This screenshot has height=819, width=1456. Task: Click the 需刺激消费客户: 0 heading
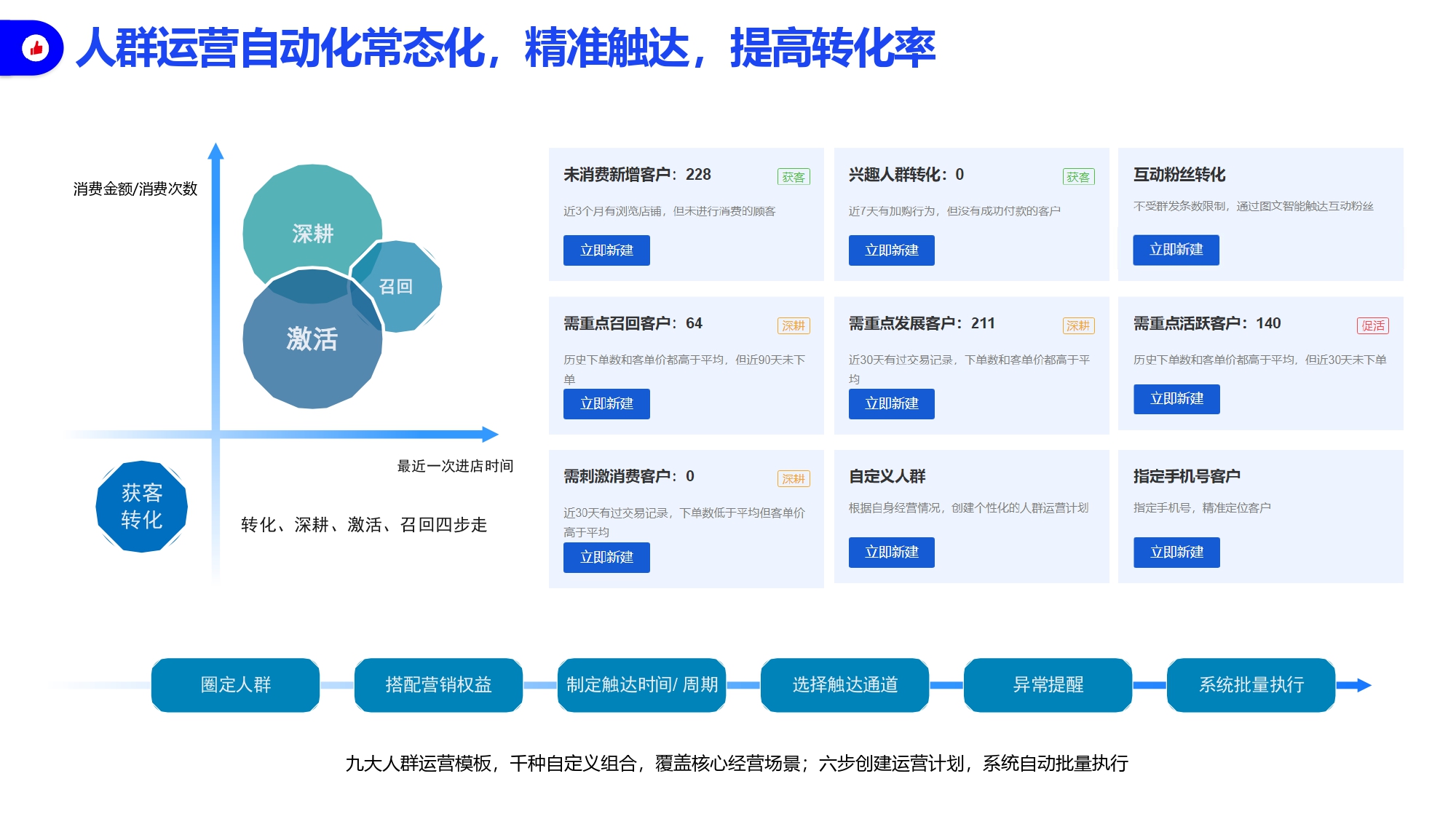(x=629, y=476)
